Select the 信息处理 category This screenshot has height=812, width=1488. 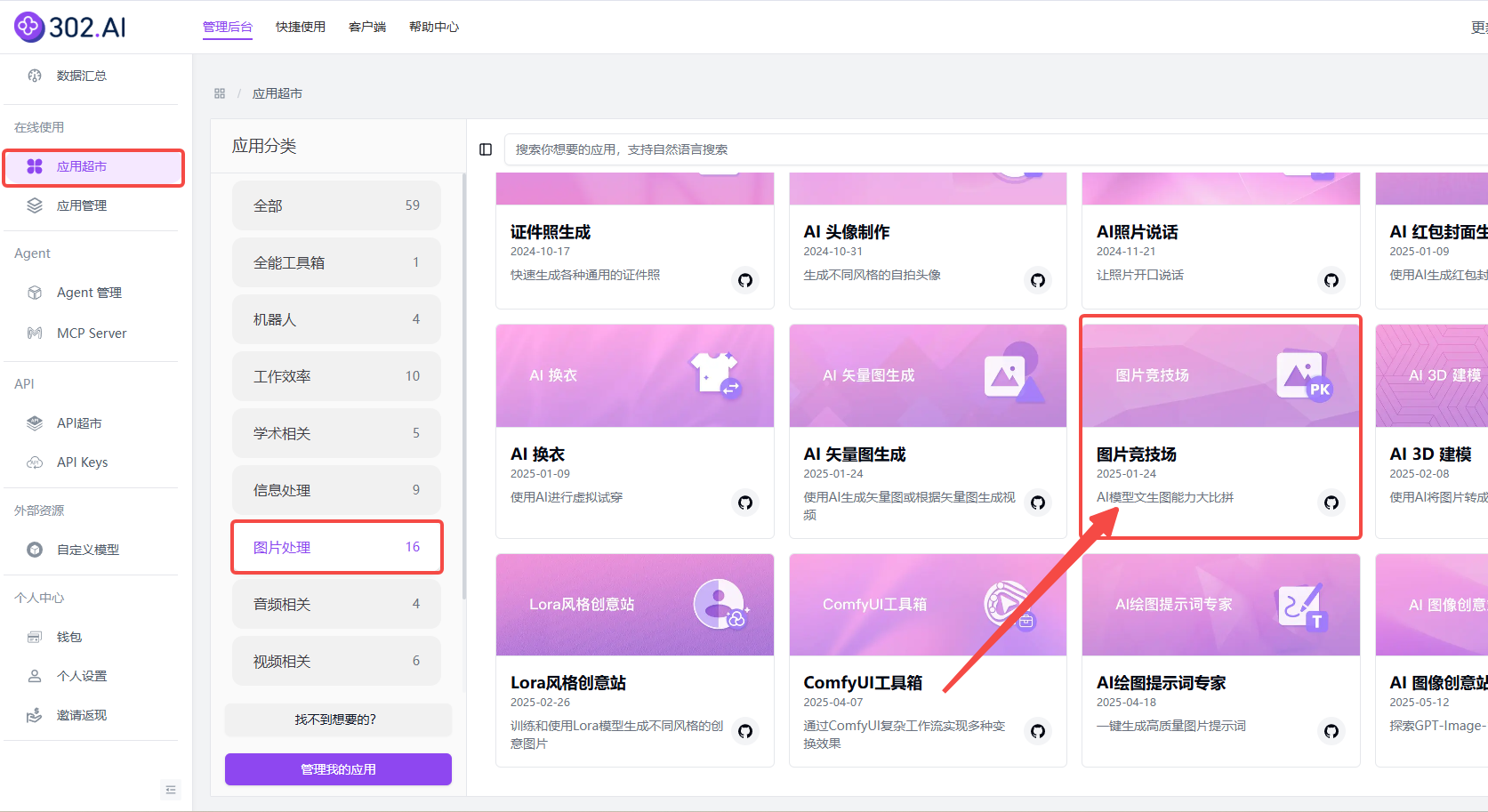pyautogui.click(x=336, y=490)
